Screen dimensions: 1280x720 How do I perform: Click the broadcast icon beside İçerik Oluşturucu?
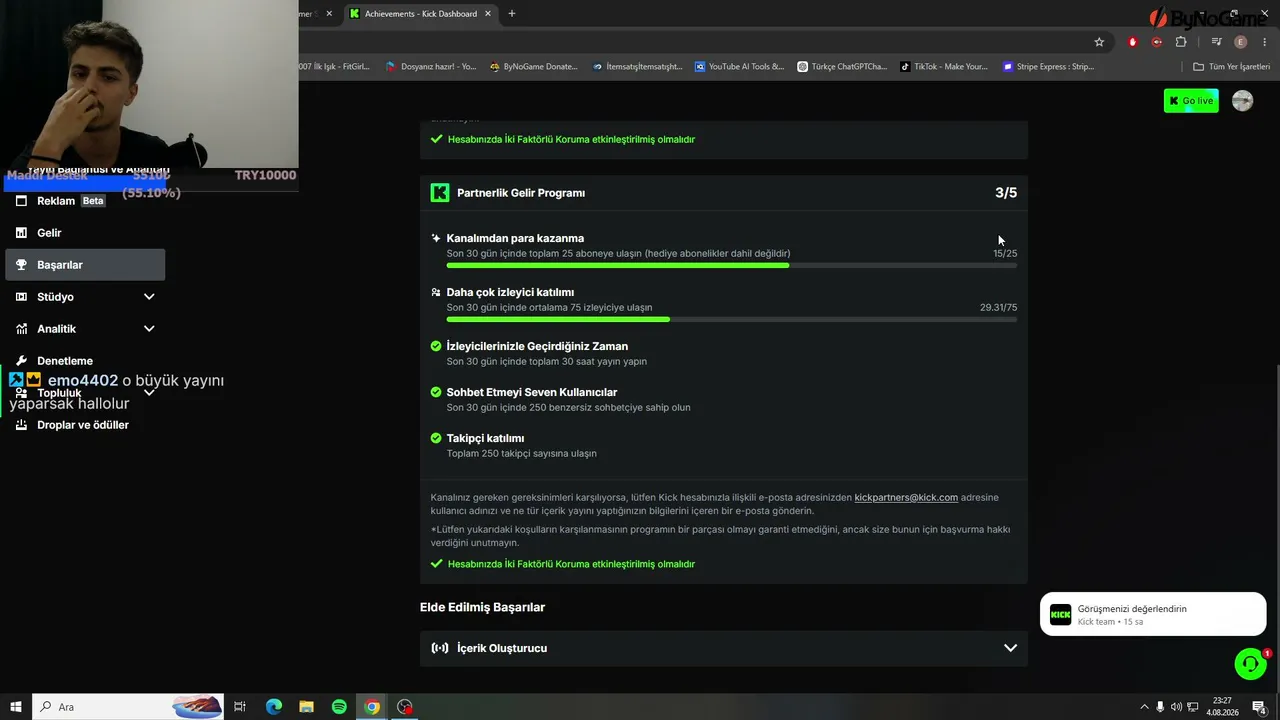[440, 648]
